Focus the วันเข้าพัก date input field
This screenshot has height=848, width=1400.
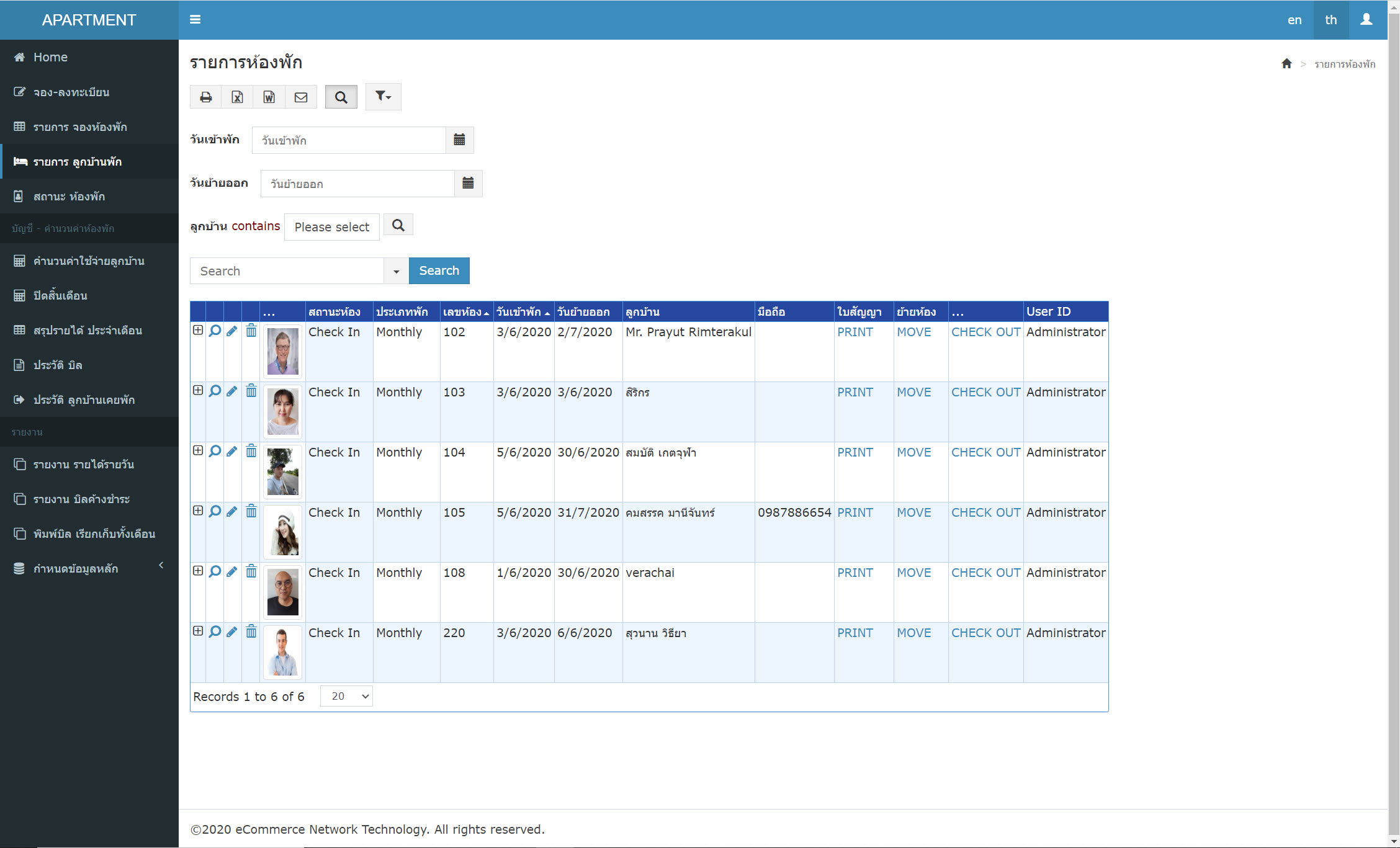pyautogui.click(x=349, y=140)
